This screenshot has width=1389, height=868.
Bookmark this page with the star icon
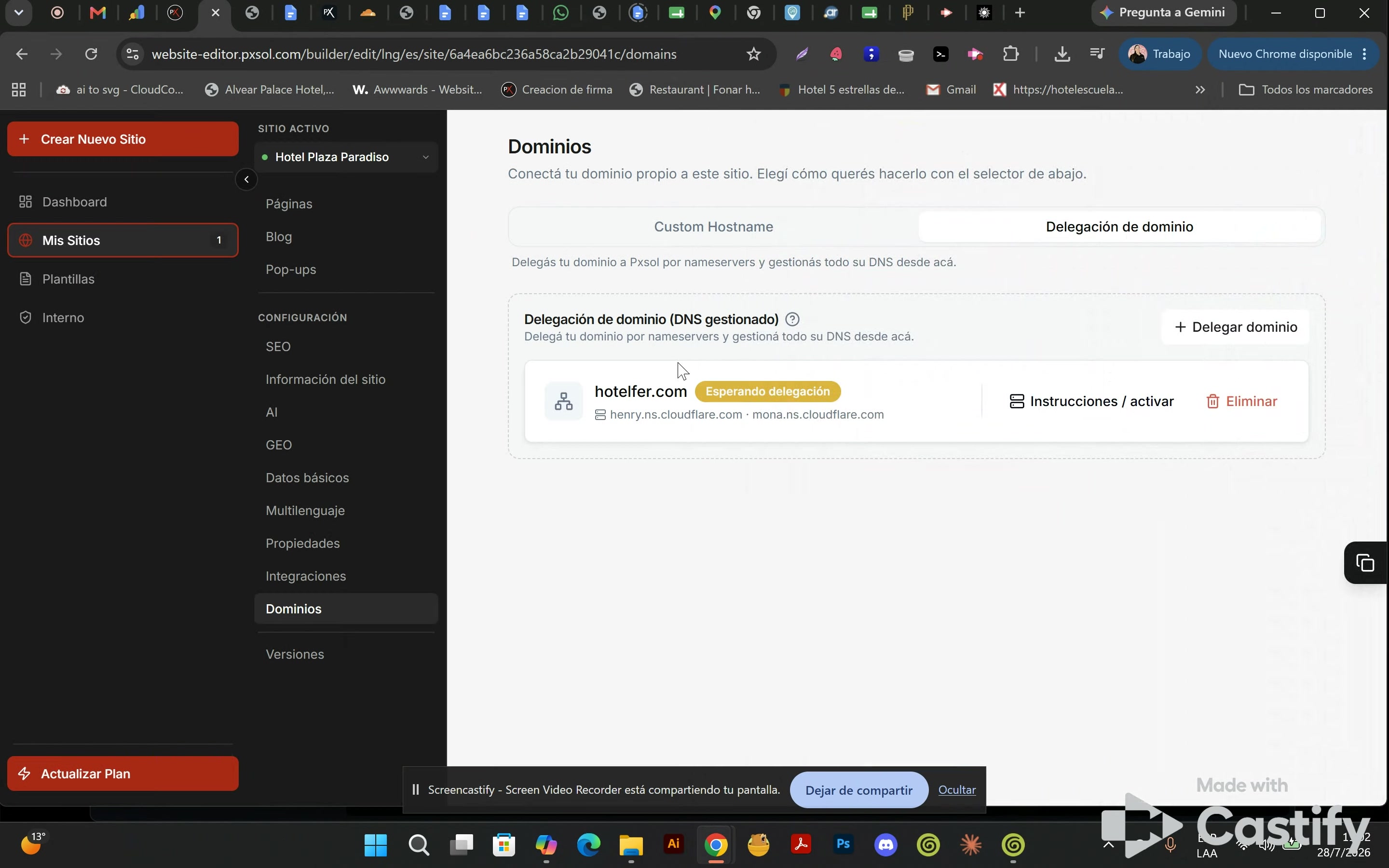pos(753,54)
